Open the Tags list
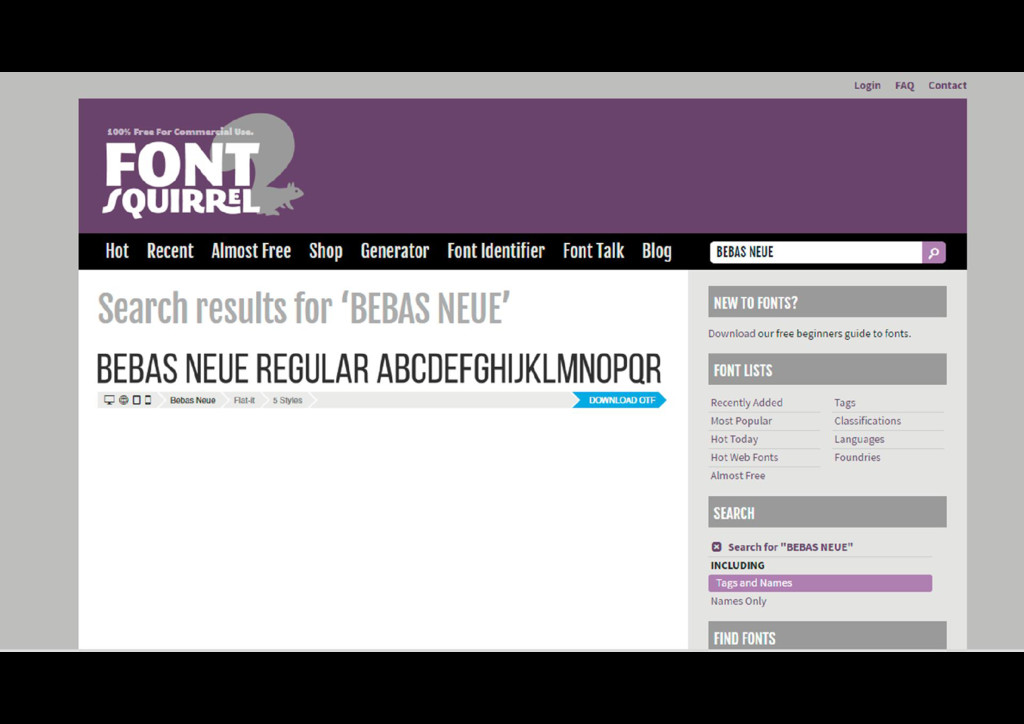1024x724 pixels. (844, 403)
